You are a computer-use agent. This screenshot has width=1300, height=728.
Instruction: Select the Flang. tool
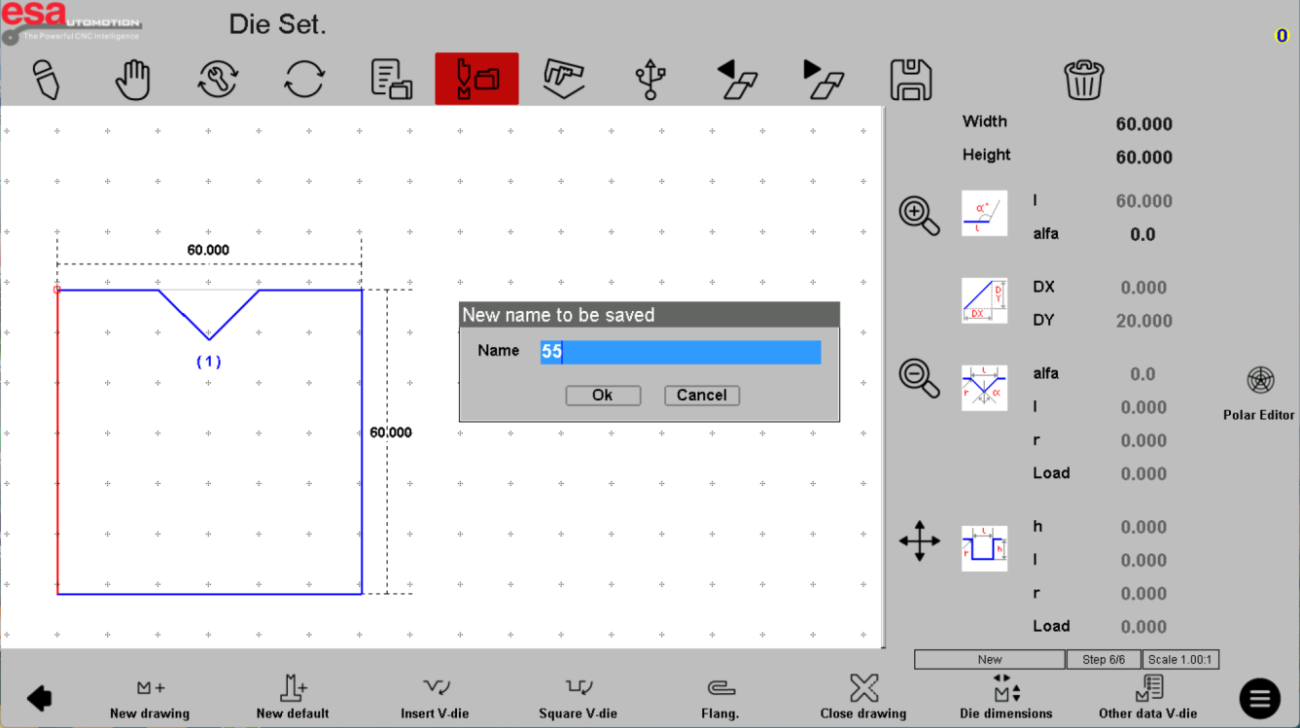[720, 697]
